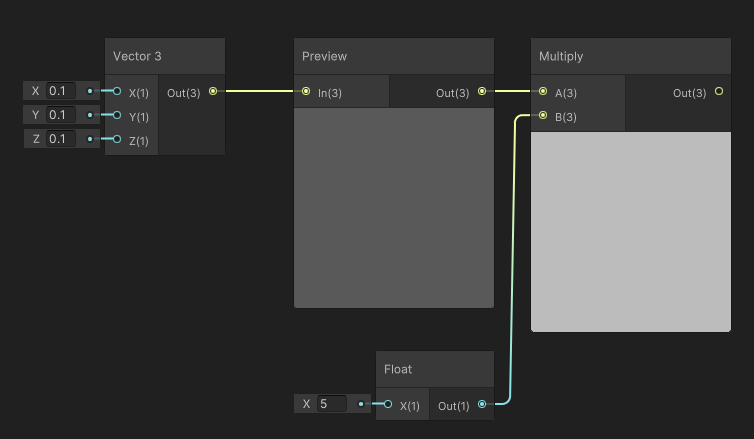This screenshot has height=439, width=754.
Task: Click the Multiply node A(3) input port
Action: coord(543,91)
